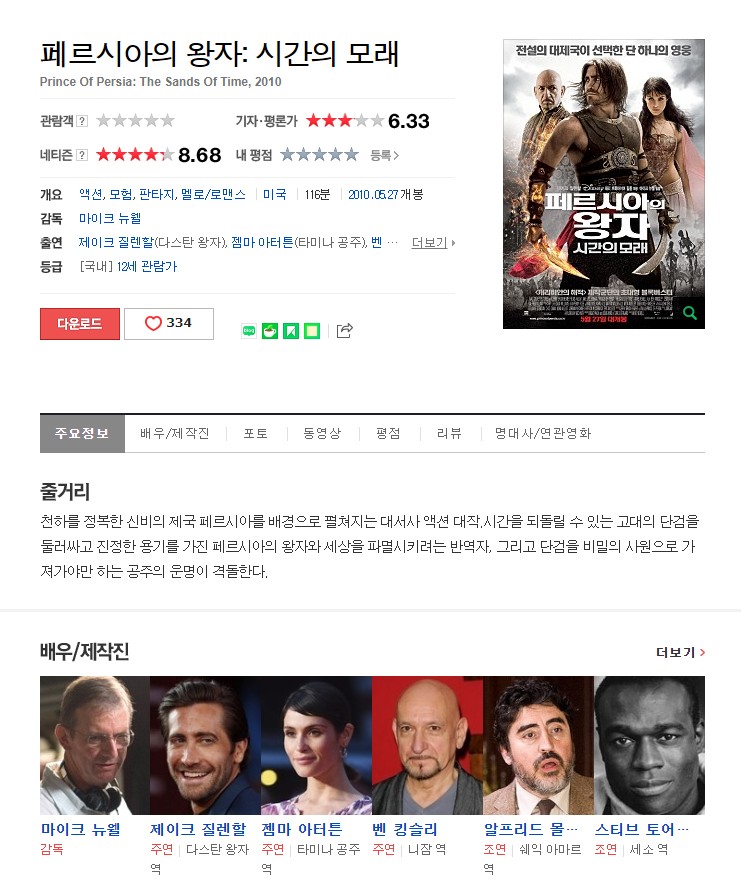Expand 배우/제작진 section via 더보기
Image resolution: width=741 pixels, height=889 pixels.
point(680,653)
